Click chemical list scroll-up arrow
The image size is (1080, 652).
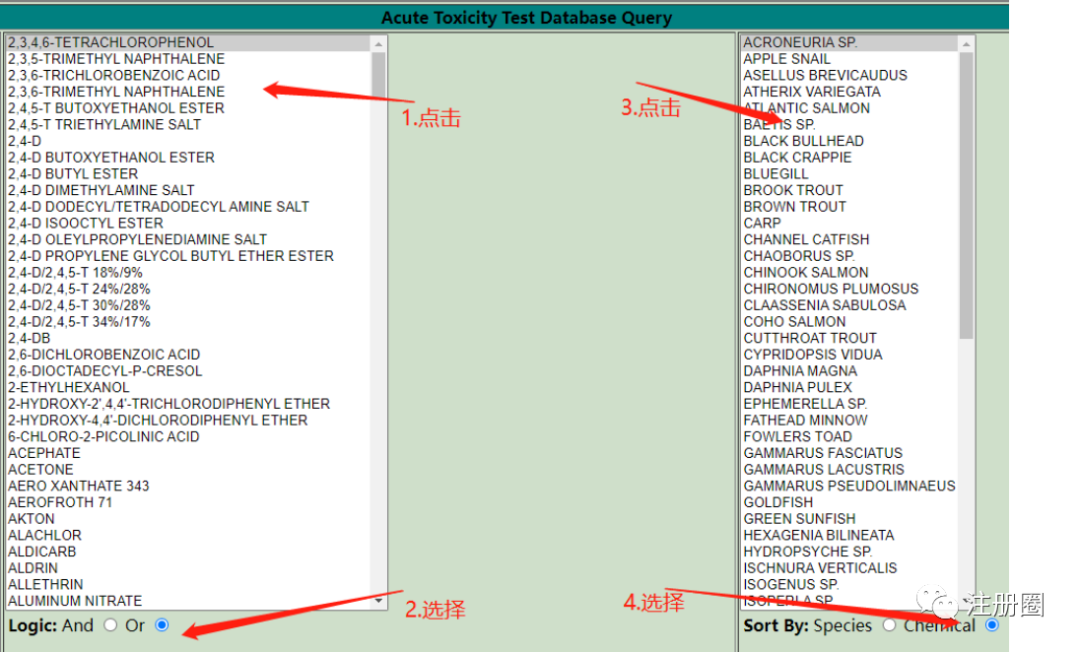tap(378, 44)
